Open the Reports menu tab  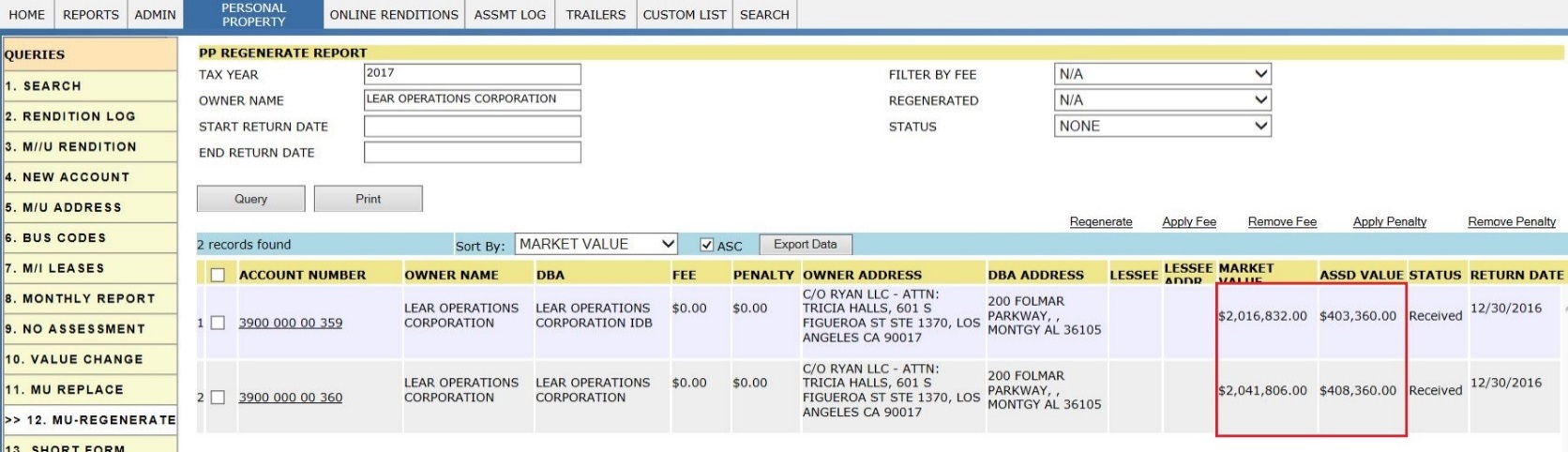(91, 15)
